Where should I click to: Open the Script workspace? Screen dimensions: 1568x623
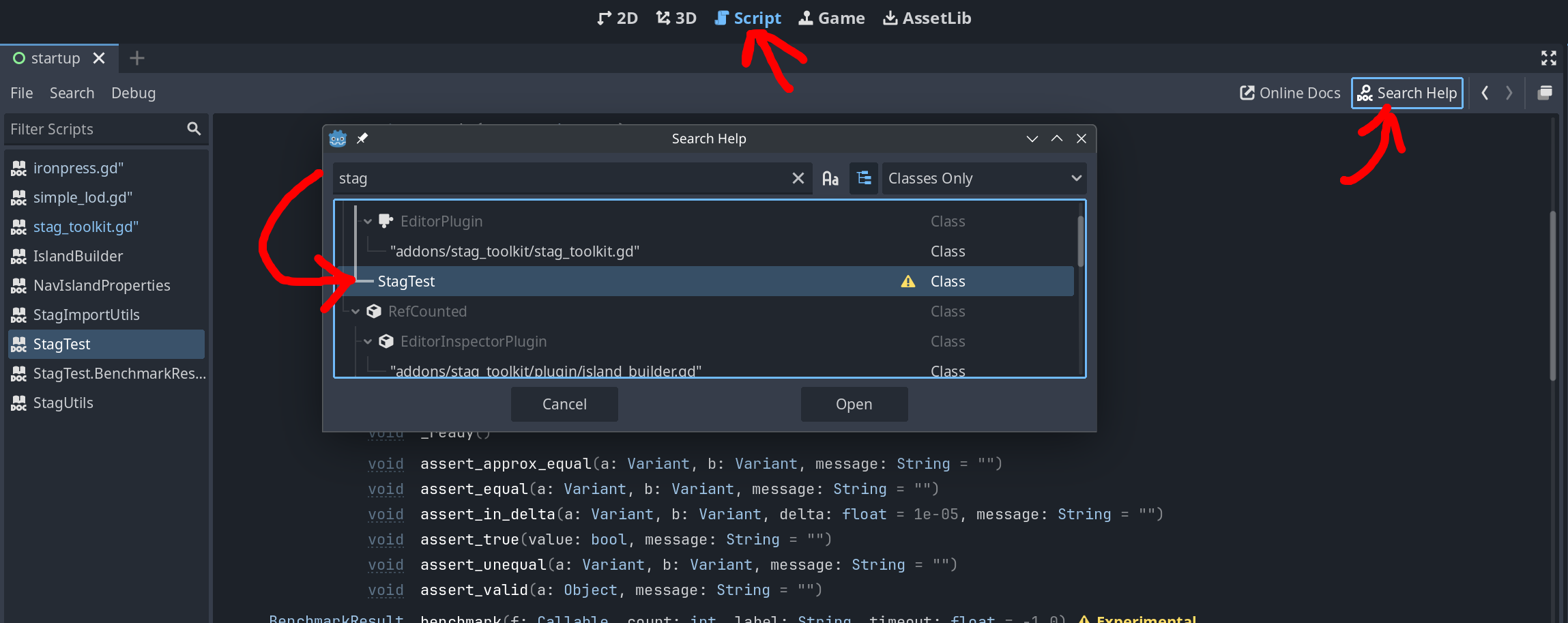tap(748, 18)
